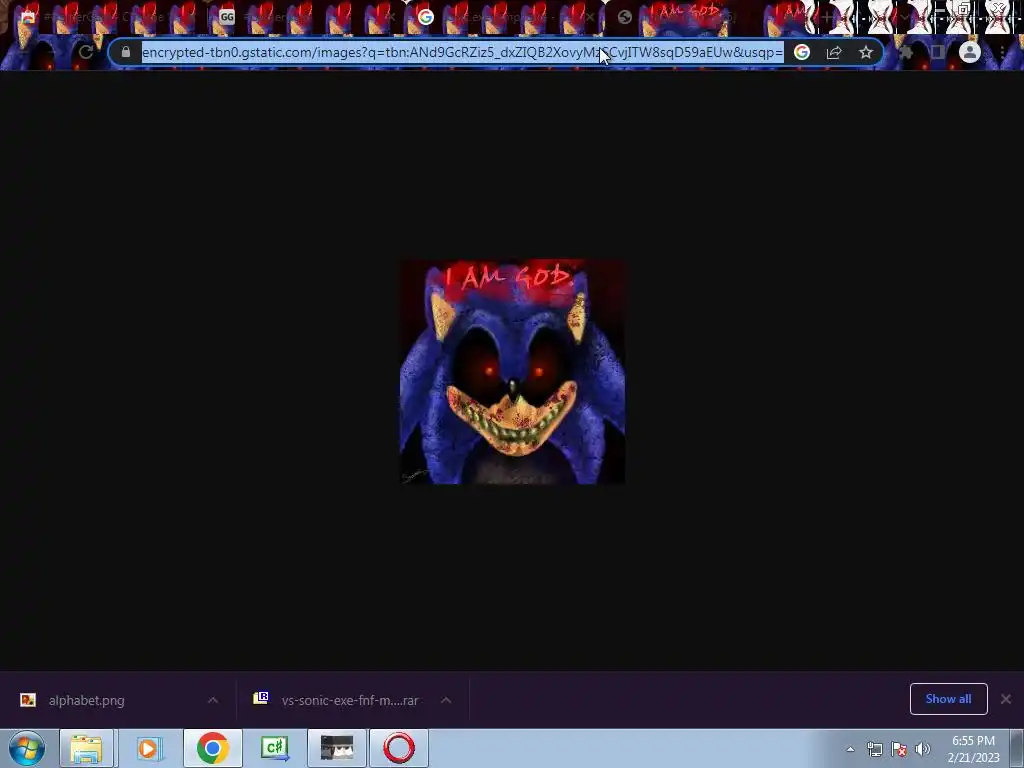Open the taskbar app with dark thumbnail
The image size is (1024, 768).
tap(337, 748)
